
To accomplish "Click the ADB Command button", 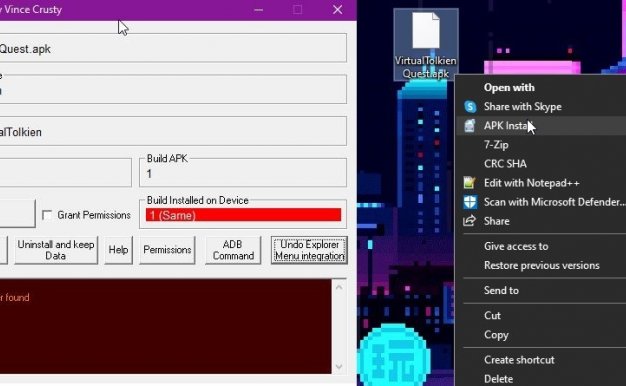I will coord(233,250).
